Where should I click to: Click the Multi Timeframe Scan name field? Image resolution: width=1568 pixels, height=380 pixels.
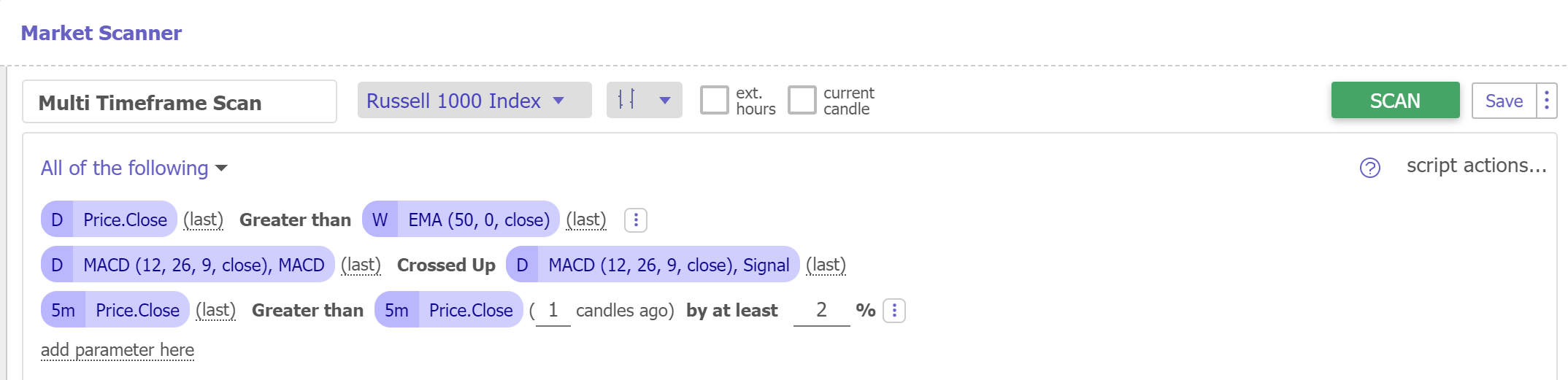pos(179,102)
